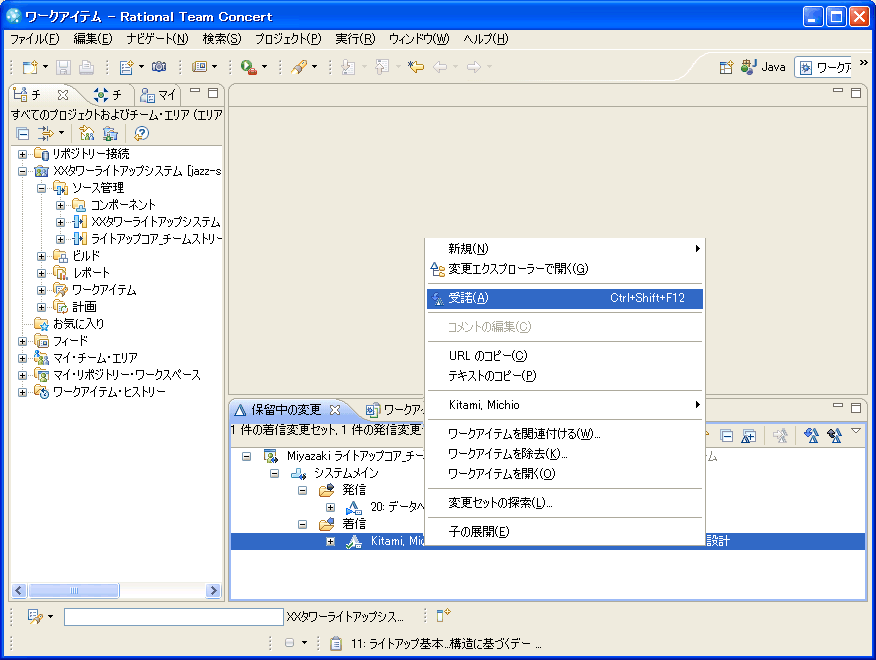
Task: Click the Expand All icon in Pending Changes
Action: click(749, 436)
